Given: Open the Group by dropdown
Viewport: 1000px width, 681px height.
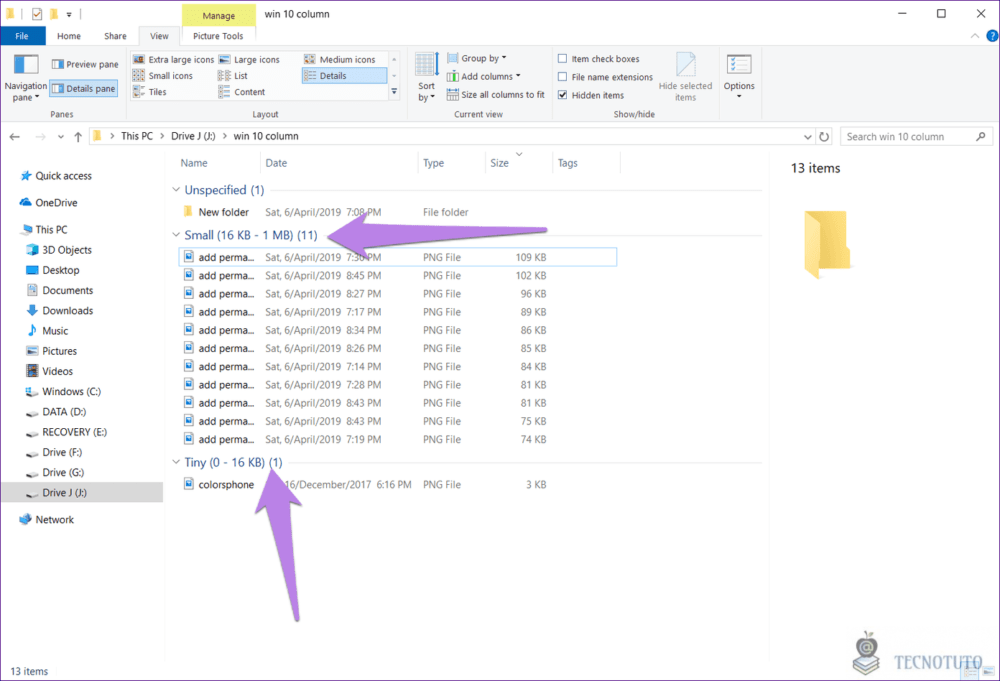Looking at the screenshot, I should click(x=476, y=58).
